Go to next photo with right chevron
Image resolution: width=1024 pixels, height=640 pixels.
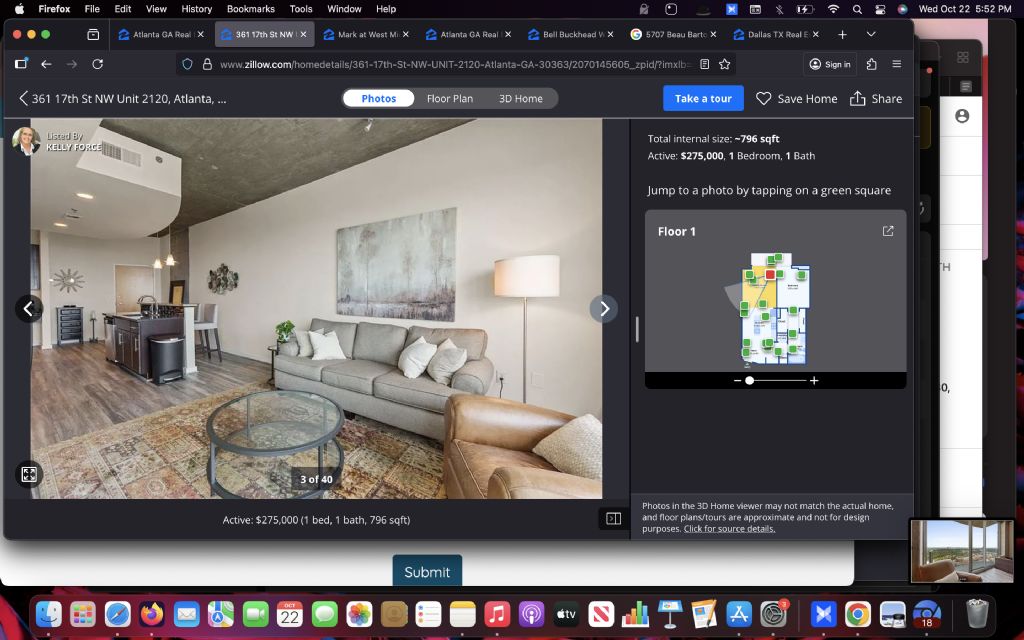tap(603, 309)
